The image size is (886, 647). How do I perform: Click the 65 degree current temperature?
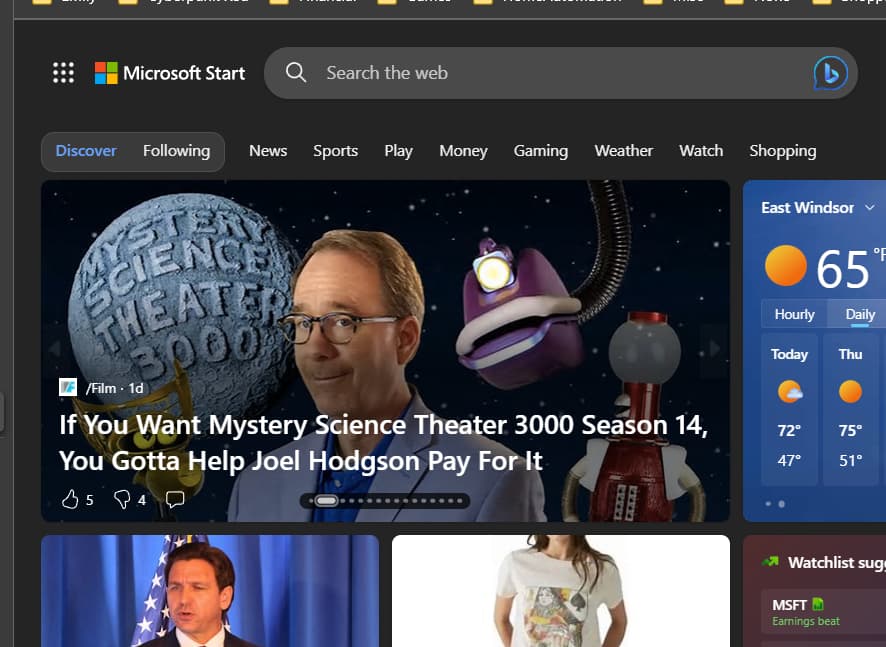coord(842,269)
